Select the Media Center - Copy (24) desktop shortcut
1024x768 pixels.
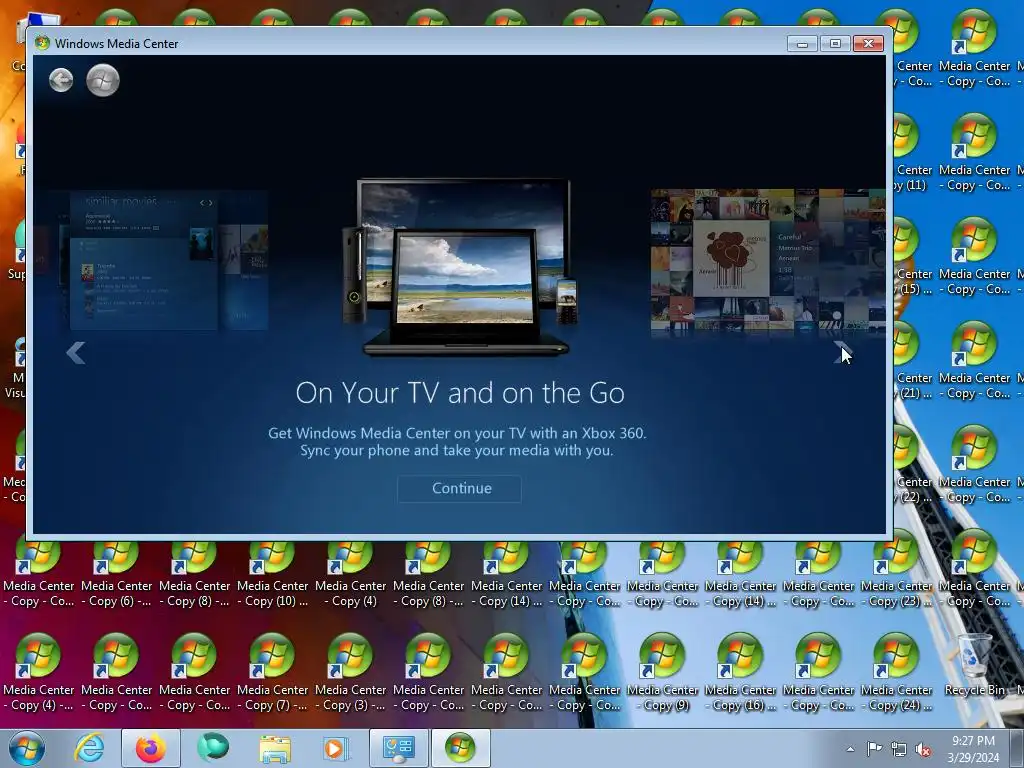pos(897,673)
